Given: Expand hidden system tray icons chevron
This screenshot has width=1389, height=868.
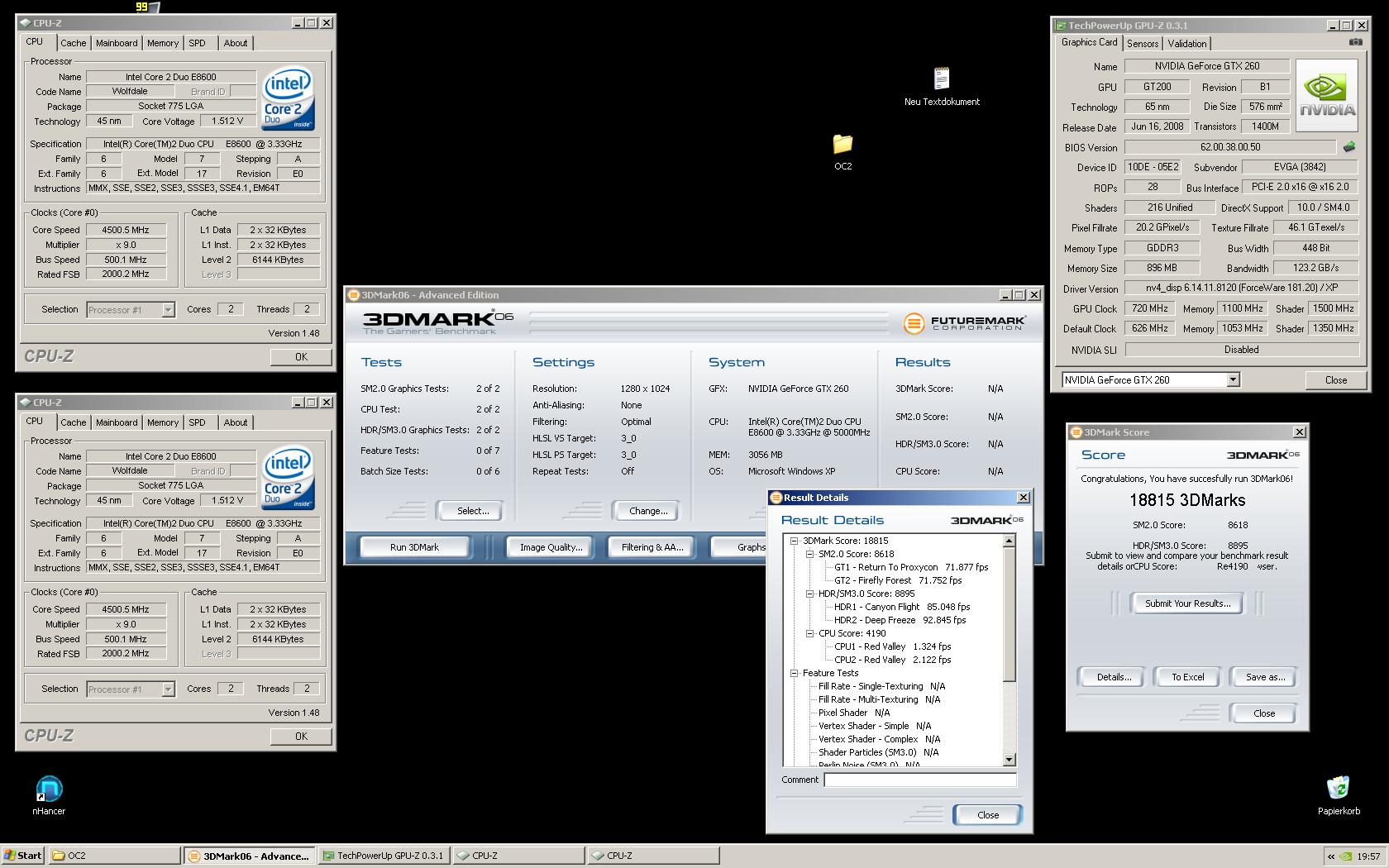Looking at the screenshot, I should coord(1330,856).
